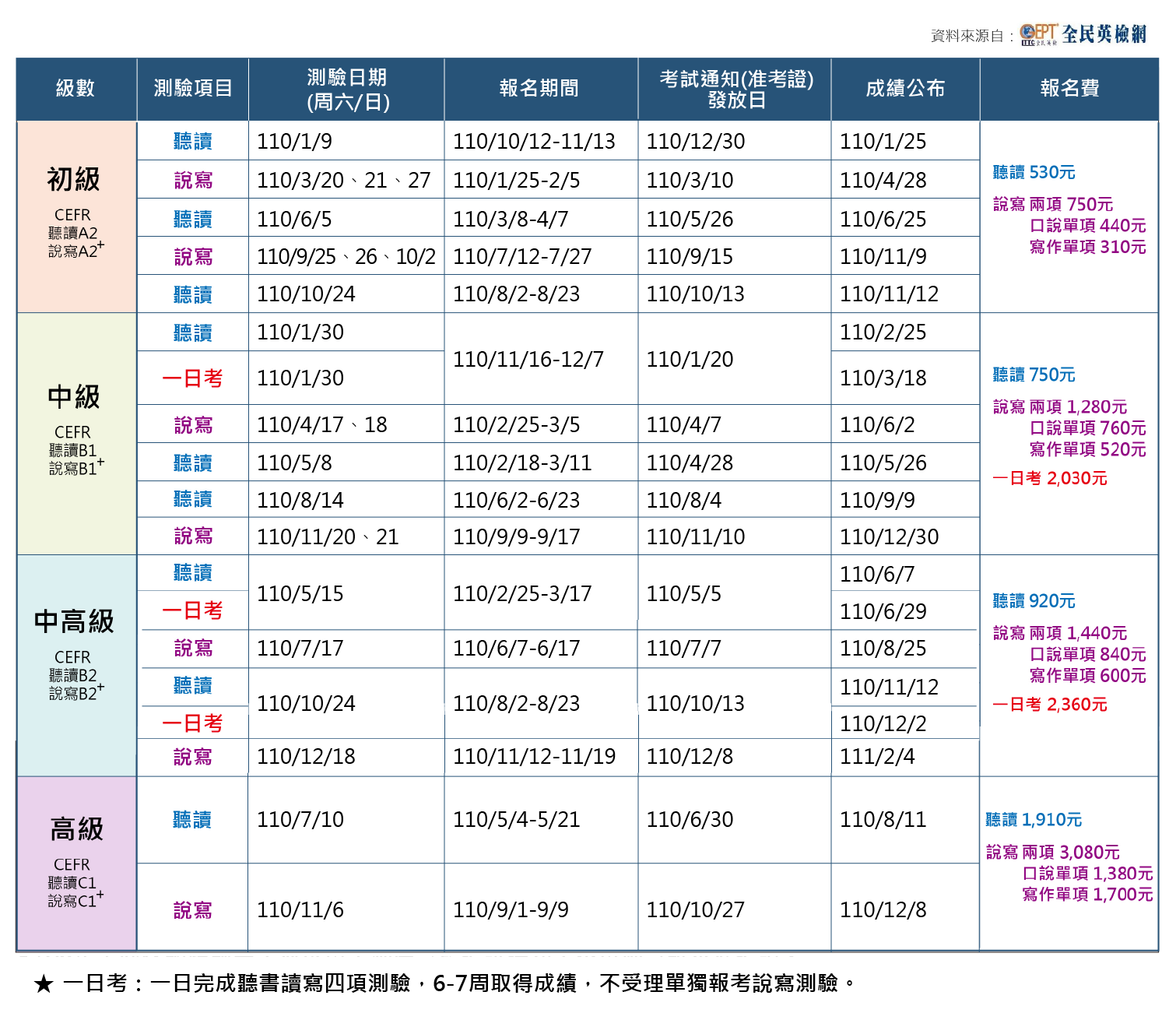The width and height of the screenshot is (1176, 1027).
Task: Click registration period 110/11/12-11/19
Action: [534, 757]
